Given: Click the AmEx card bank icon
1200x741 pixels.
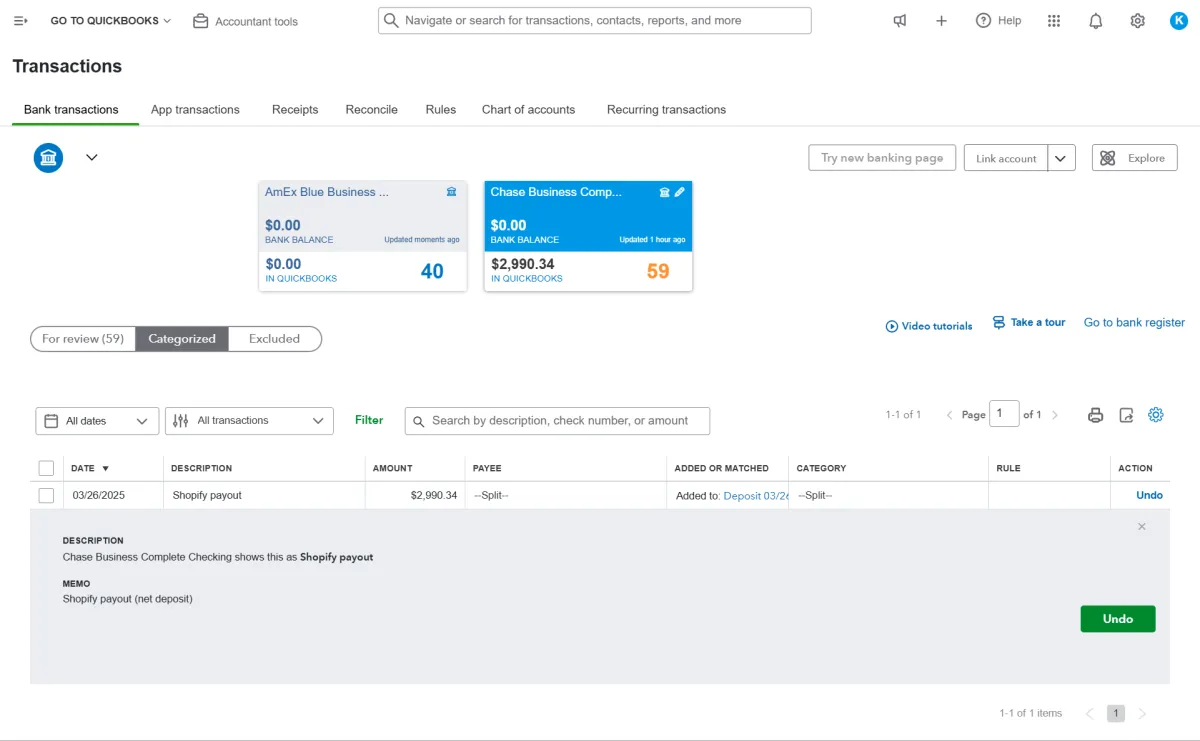Looking at the screenshot, I should click(x=451, y=192).
